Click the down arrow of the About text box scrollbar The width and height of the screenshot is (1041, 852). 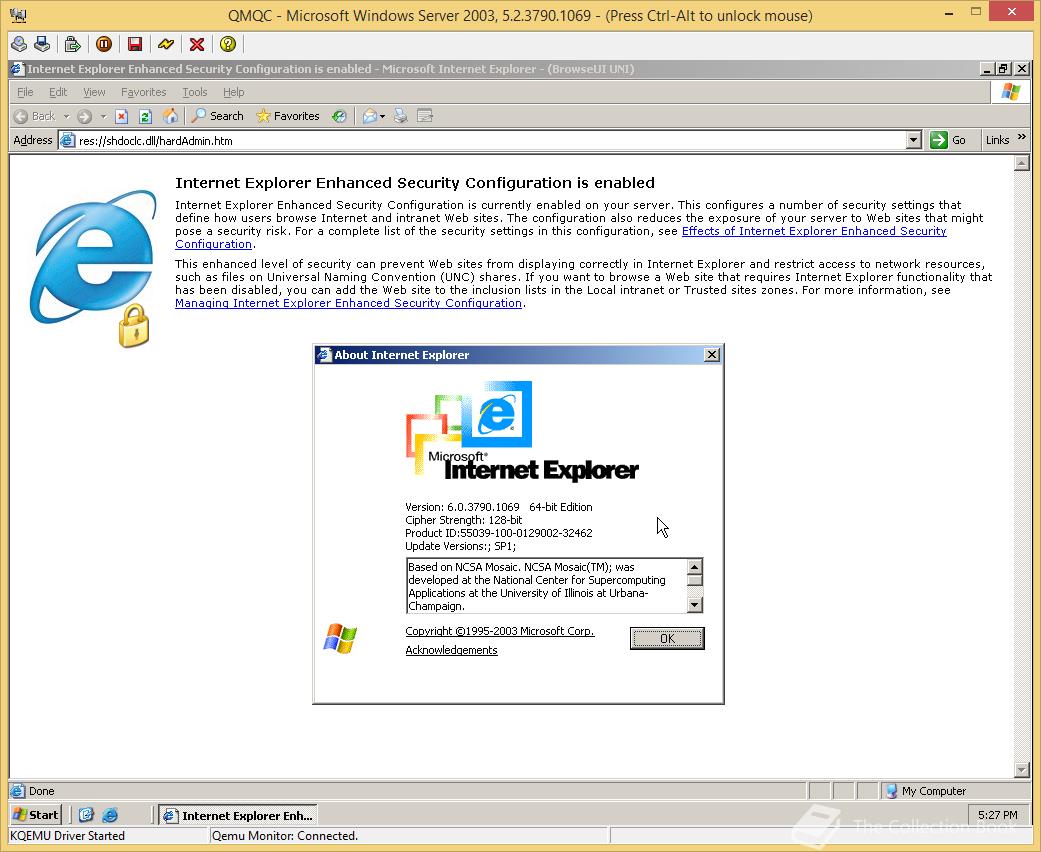[x=694, y=604]
